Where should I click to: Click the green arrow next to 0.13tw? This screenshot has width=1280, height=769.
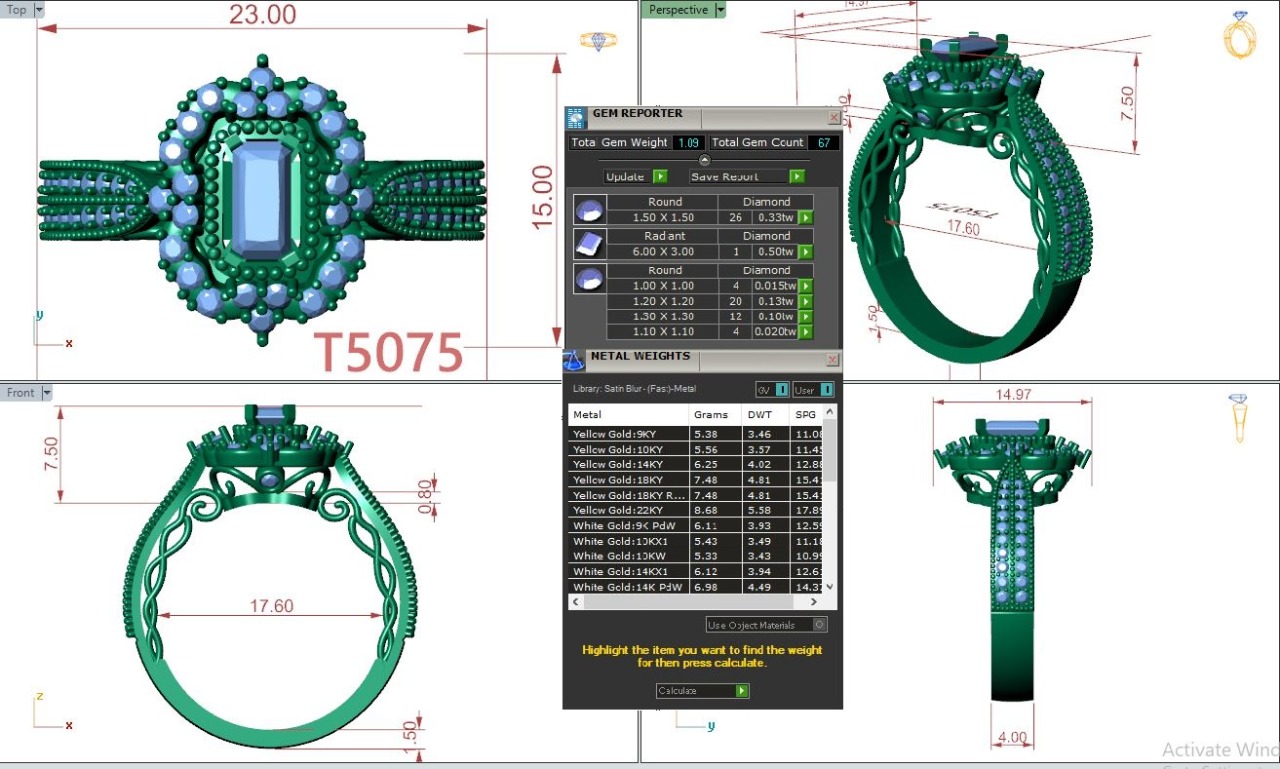[805, 302]
